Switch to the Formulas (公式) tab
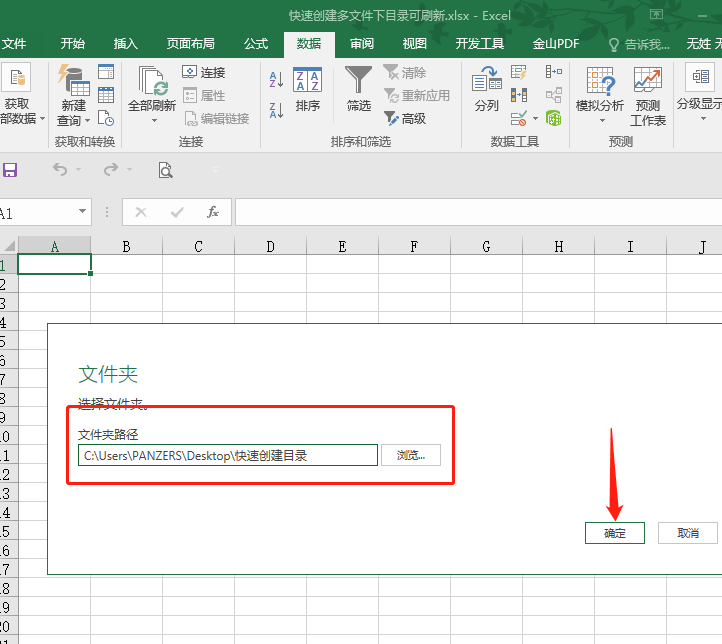The height and width of the screenshot is (644, 722). (256, 44)
